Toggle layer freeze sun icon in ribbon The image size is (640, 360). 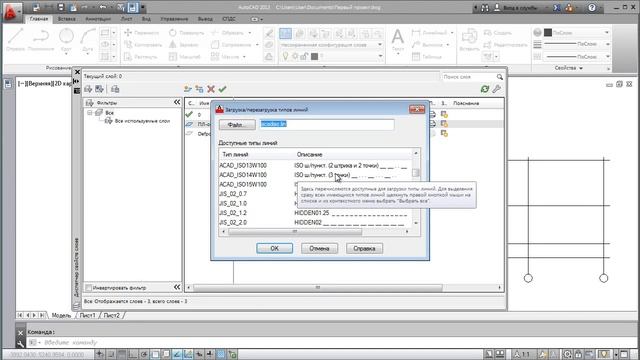pyautogui.click(x=295, y=57)
